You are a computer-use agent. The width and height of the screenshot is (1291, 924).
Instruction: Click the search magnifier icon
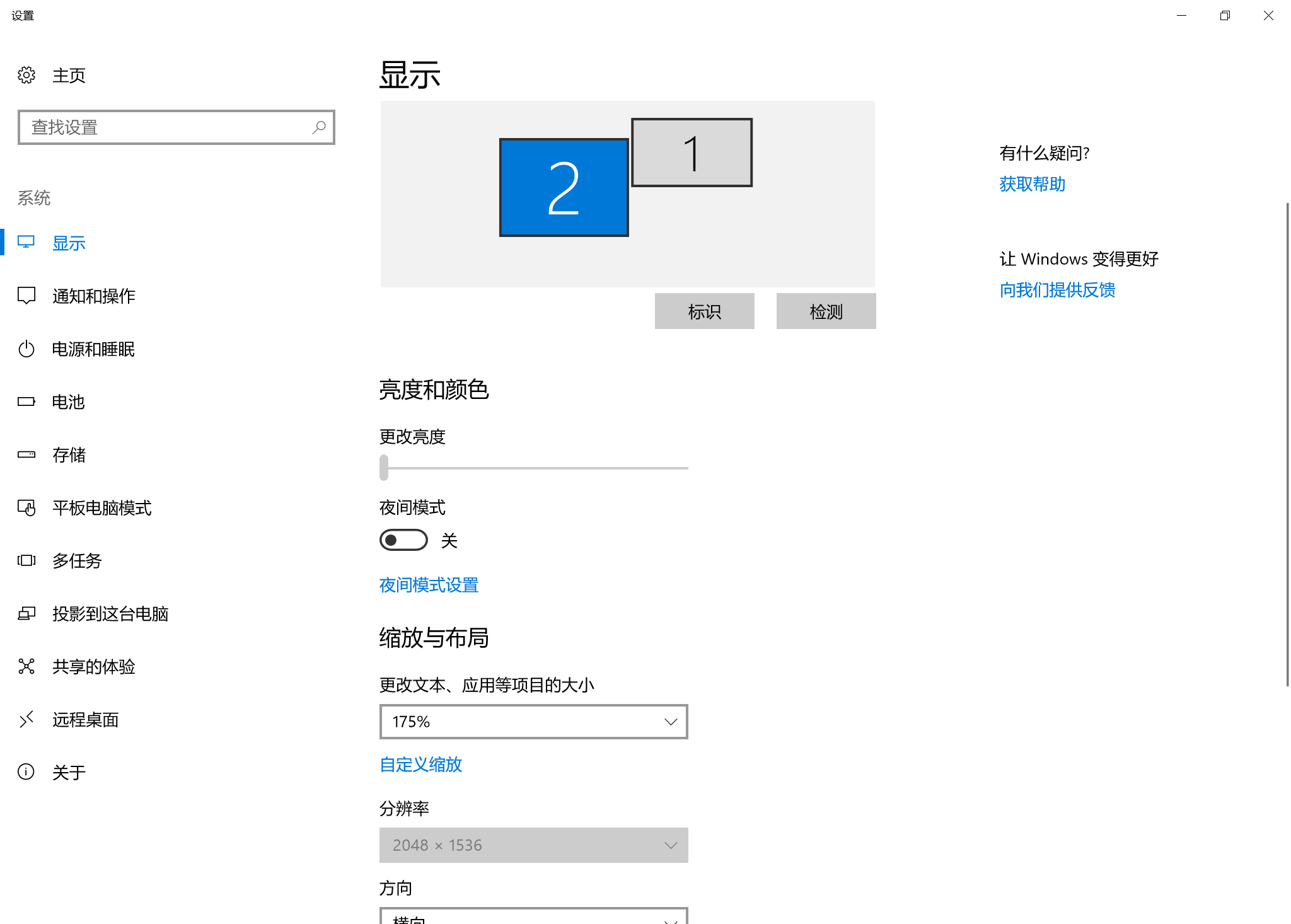(x=319, y=127)
